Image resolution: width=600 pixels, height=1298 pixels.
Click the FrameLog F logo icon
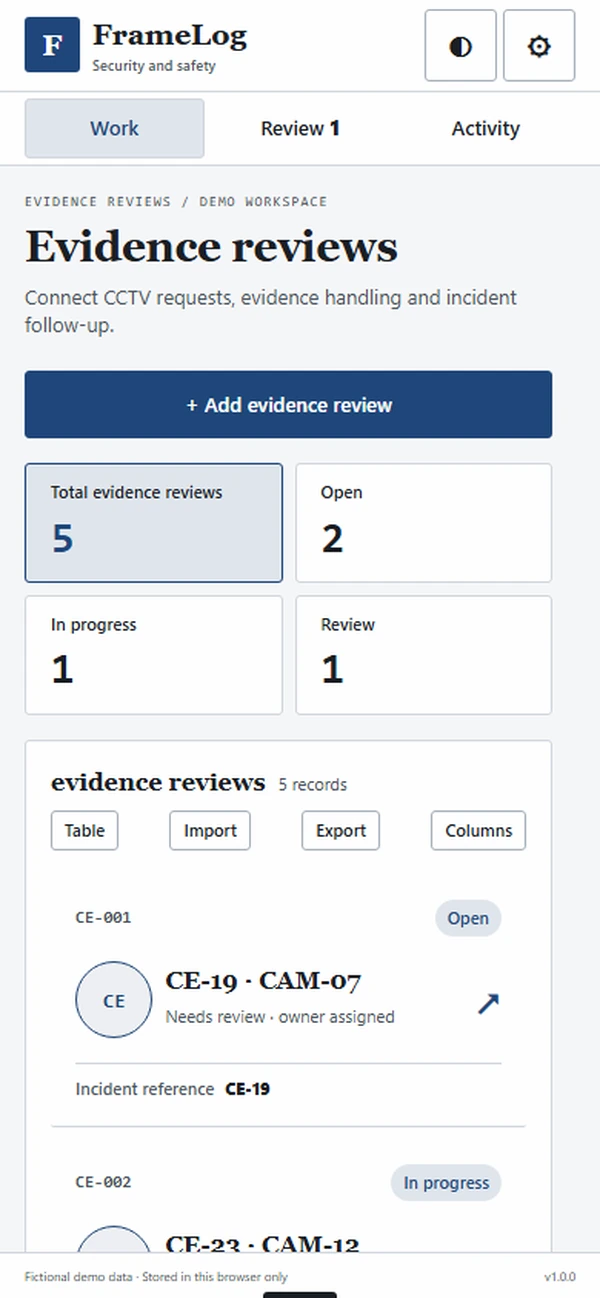point(52,45)
